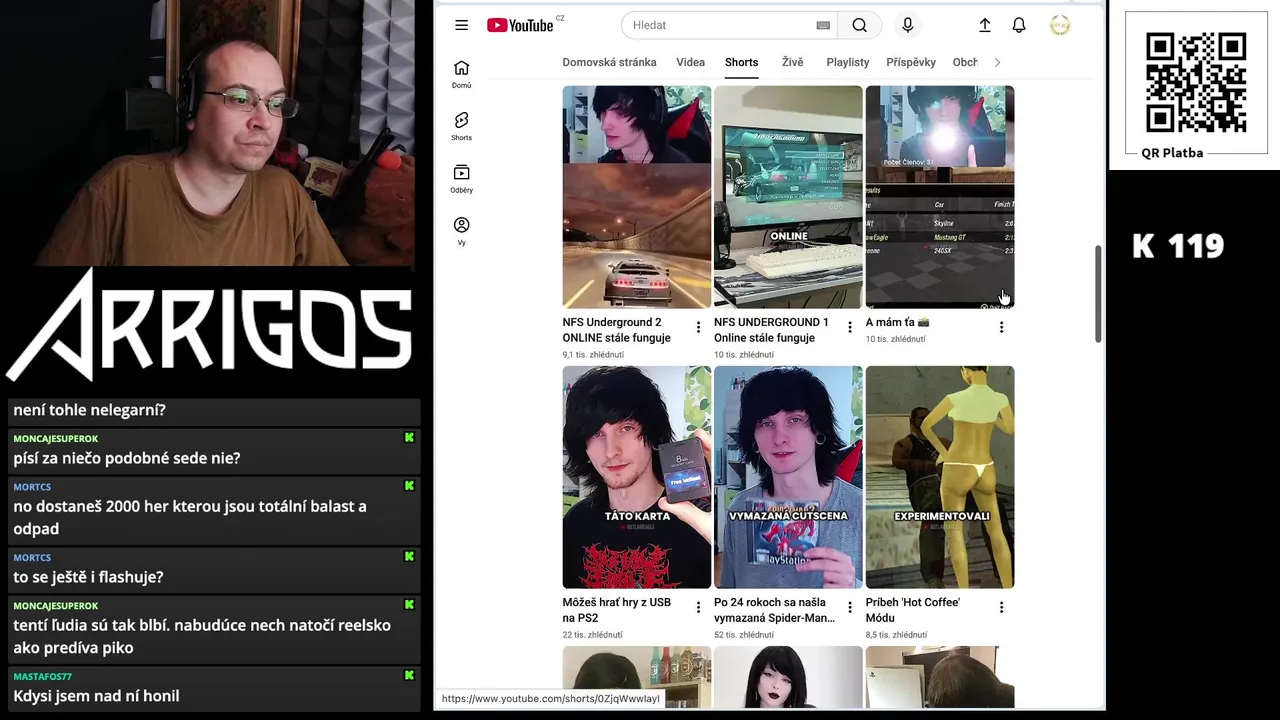Click the upload/create icon

coord(984,25)
